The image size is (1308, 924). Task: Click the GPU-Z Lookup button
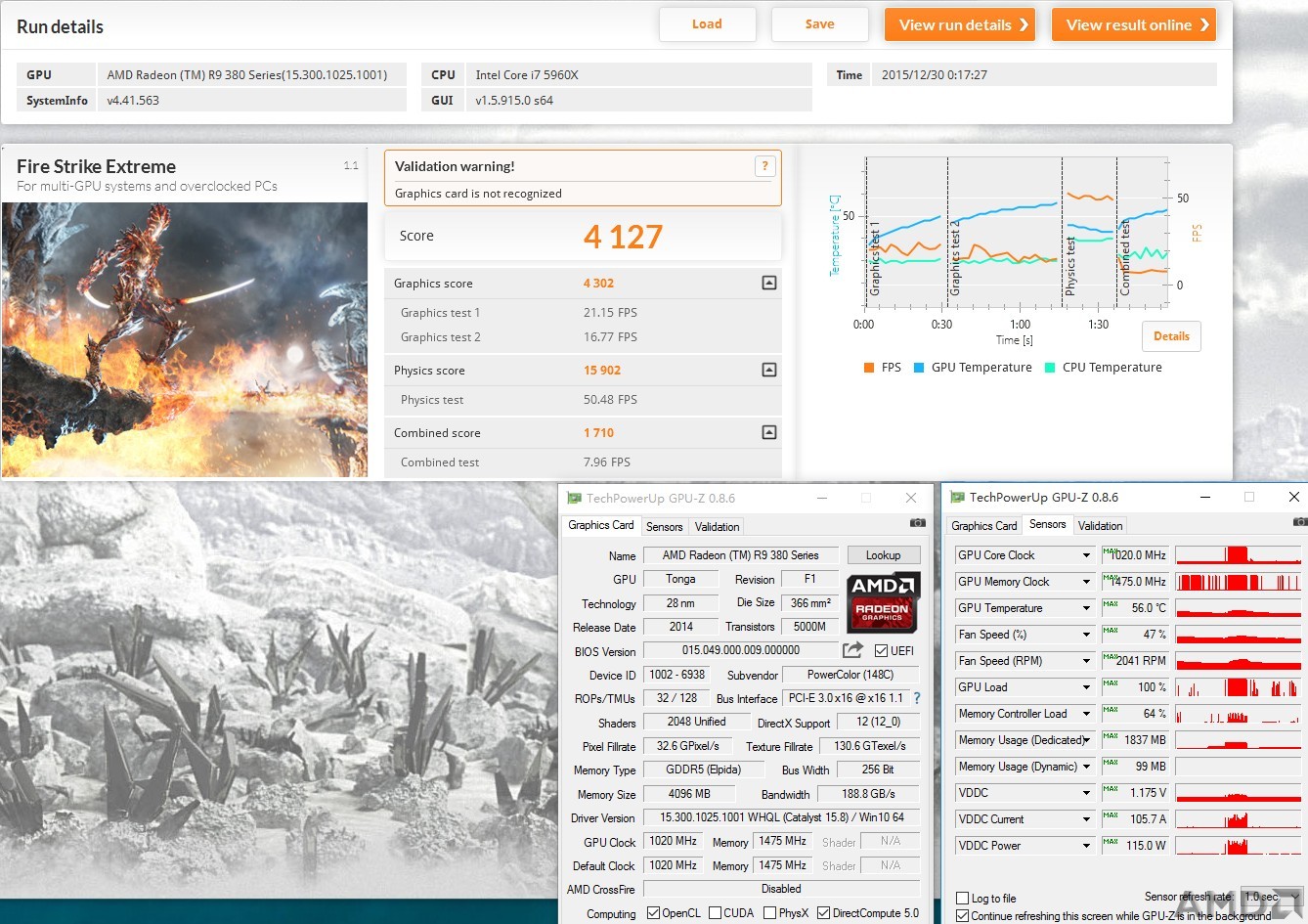(883, 555)
